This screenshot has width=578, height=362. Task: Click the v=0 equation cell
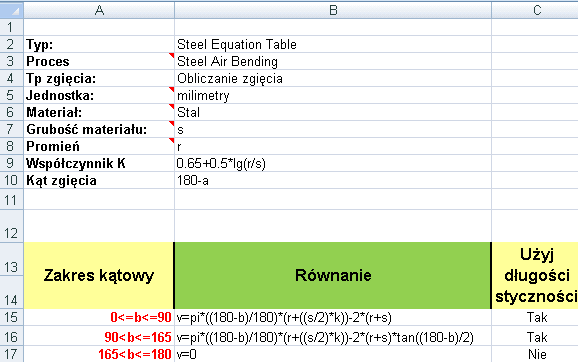click(333, 354)
